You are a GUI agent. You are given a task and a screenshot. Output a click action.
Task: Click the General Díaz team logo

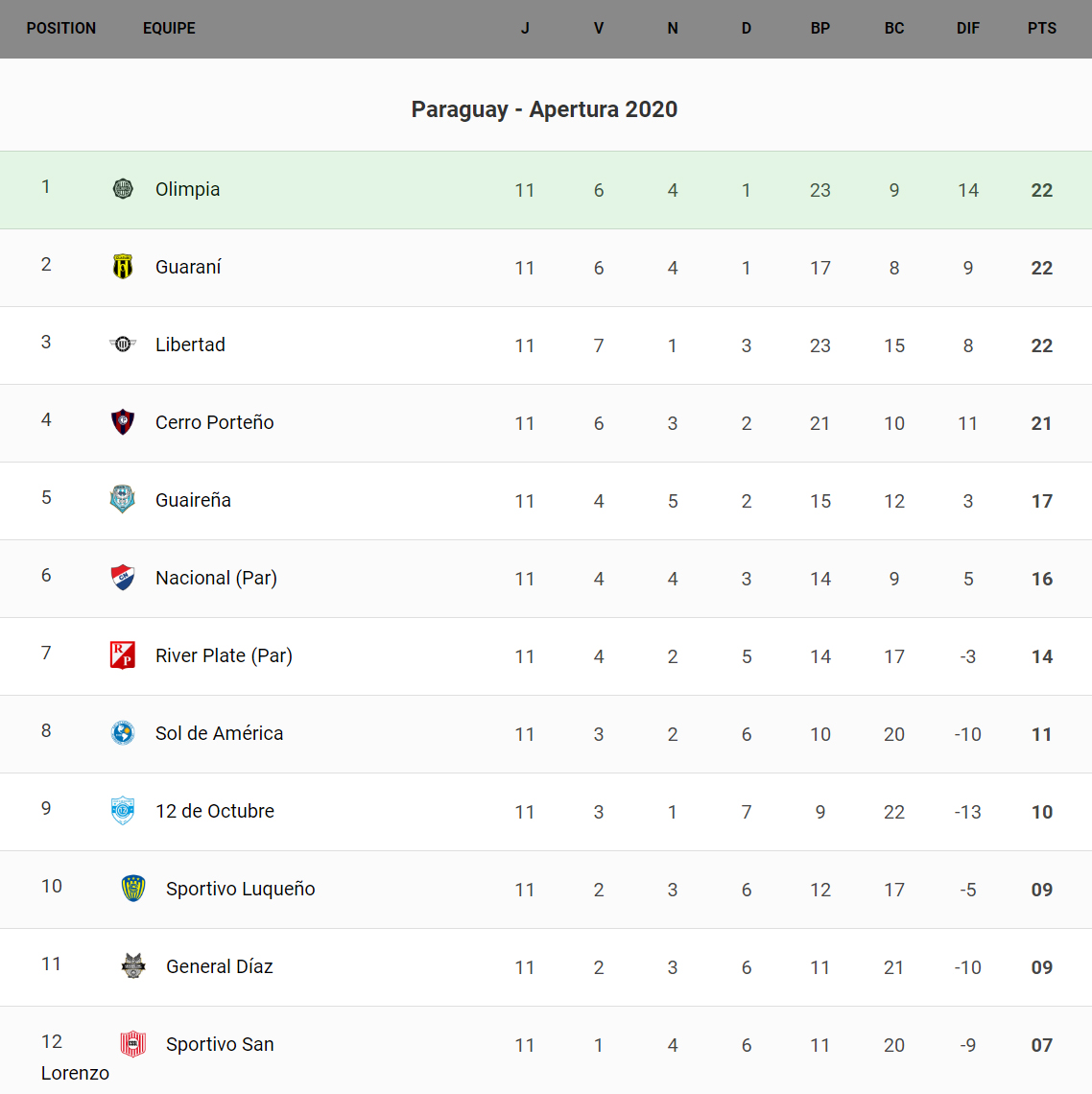[x=133, y=966]
